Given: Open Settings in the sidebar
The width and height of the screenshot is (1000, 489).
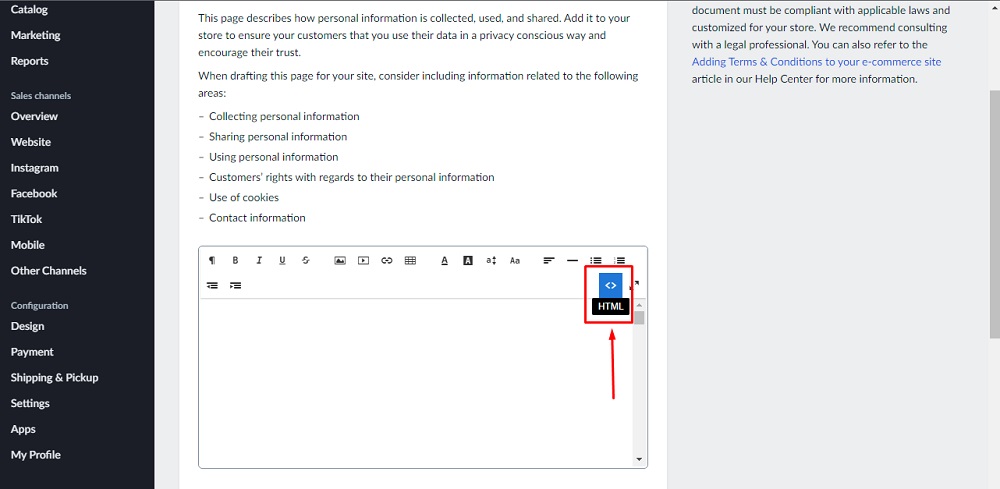Looking at the screenshot, I should [x=30, y=404].
